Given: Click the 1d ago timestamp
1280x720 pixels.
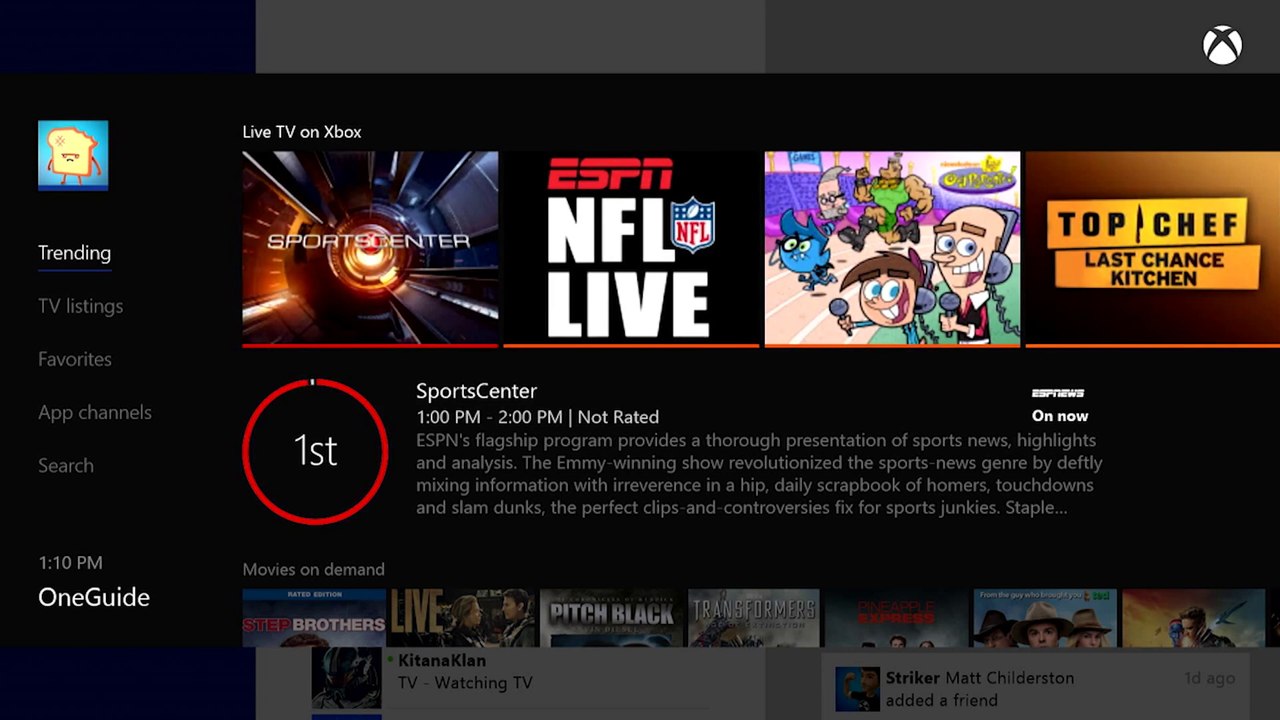Looking at the screenshot, I should click(1210, 678).
